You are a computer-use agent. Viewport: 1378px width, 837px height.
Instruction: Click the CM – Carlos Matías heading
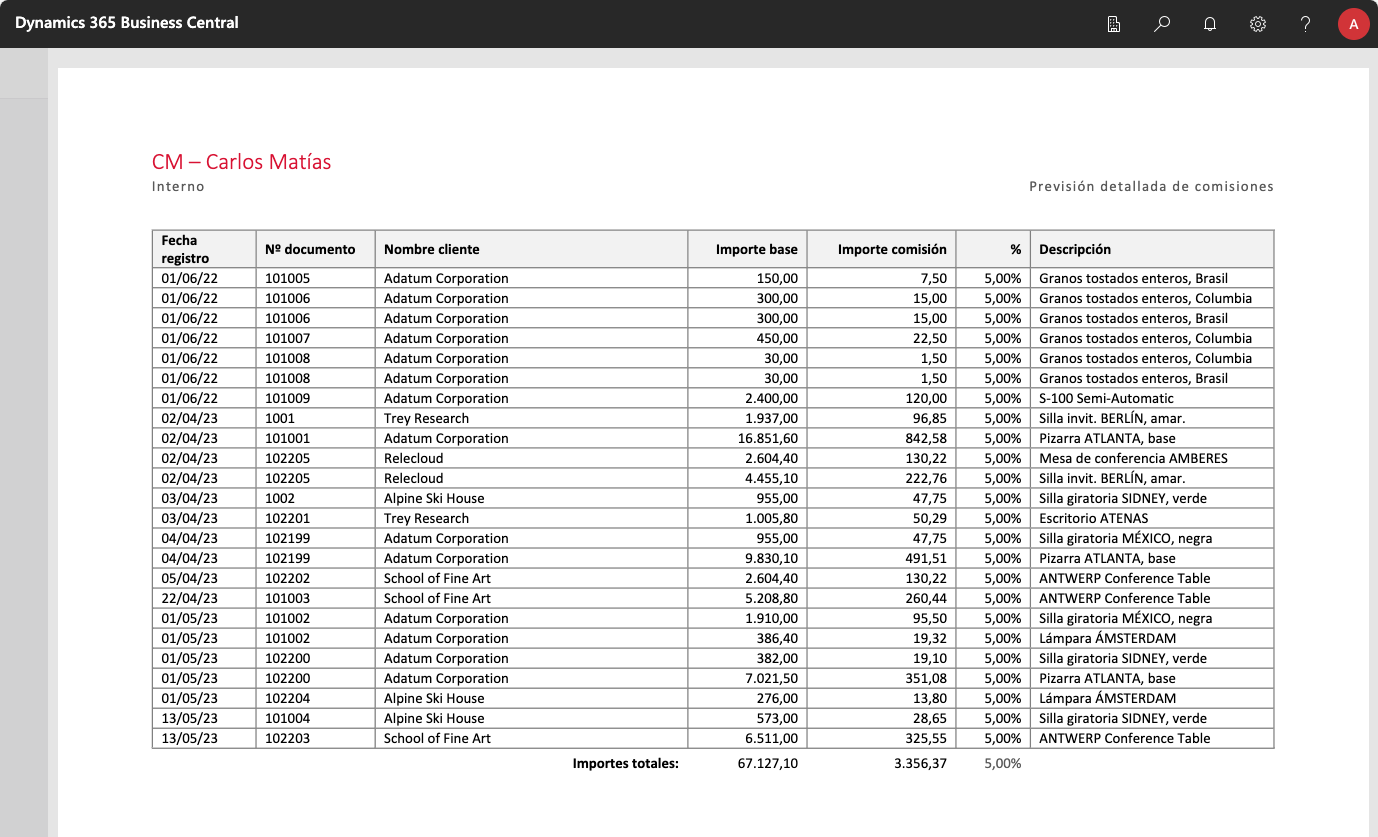(x=241, y=161)
